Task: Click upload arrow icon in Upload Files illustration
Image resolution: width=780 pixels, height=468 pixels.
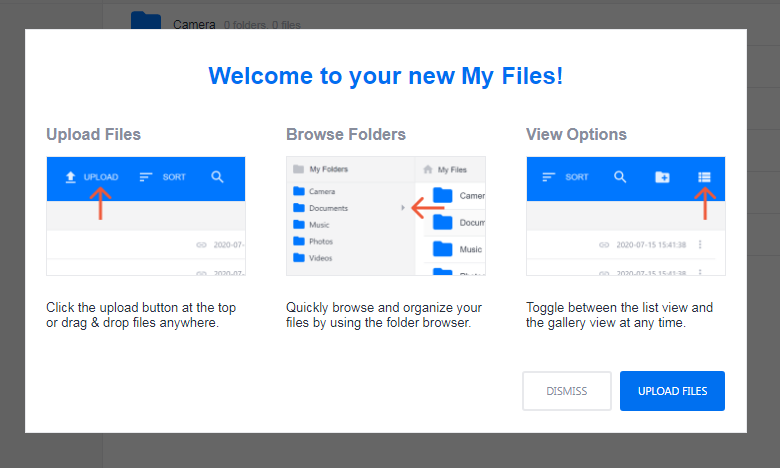Action: coord(71,177)
